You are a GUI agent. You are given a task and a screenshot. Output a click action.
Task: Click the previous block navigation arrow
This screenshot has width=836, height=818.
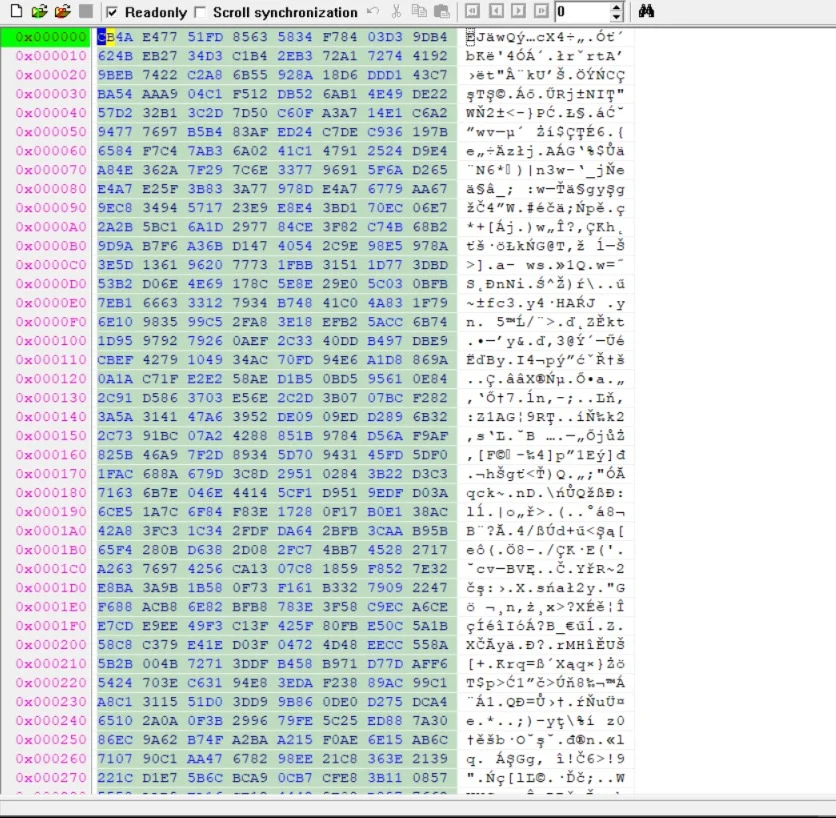click(495, 12)
